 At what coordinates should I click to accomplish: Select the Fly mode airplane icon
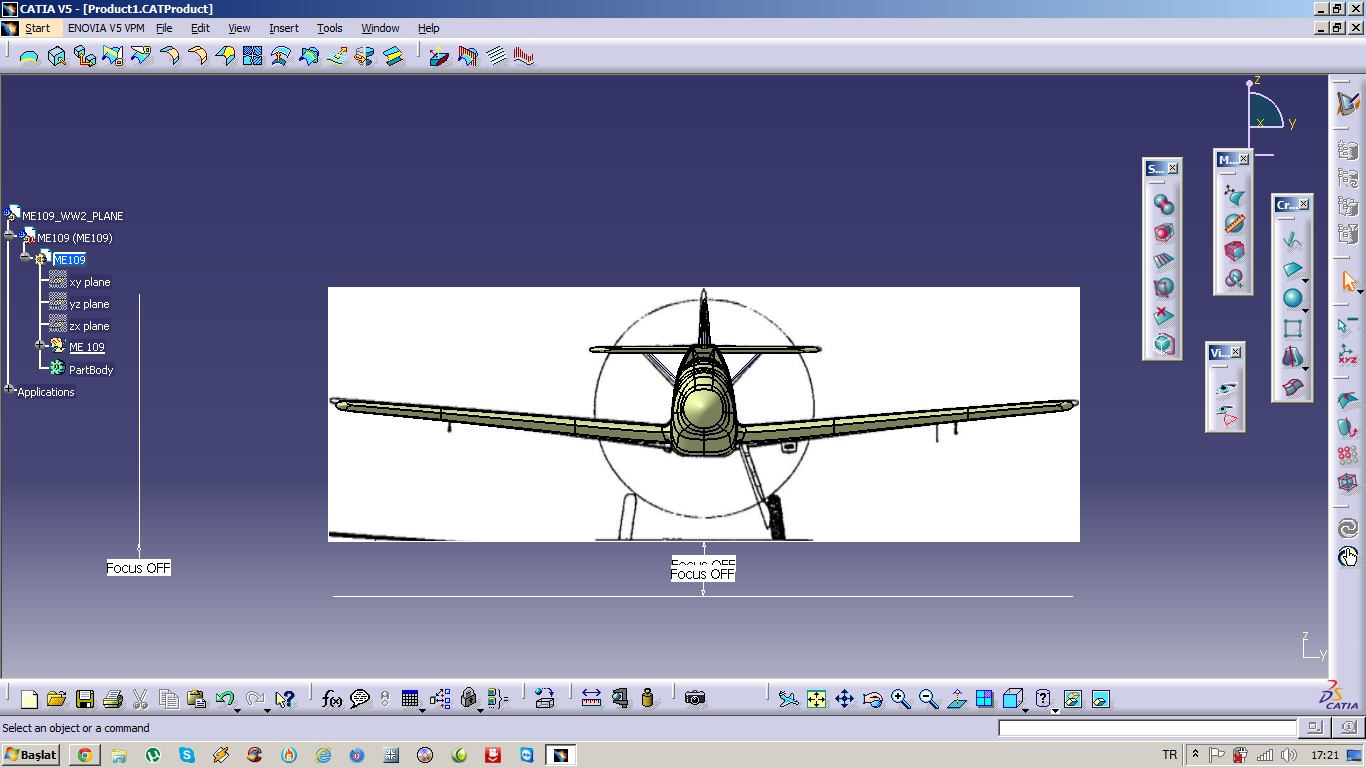788,699
